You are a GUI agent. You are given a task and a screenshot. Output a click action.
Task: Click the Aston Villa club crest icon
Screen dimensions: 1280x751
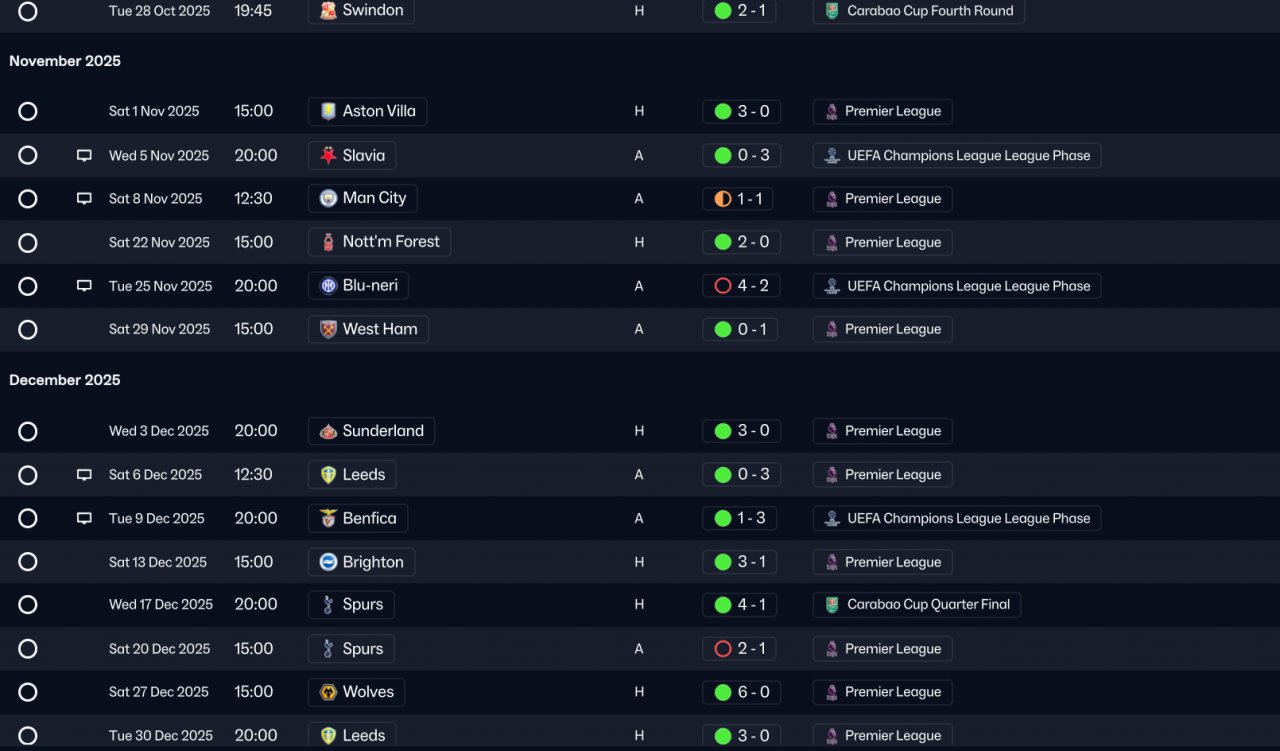[328, 111]
